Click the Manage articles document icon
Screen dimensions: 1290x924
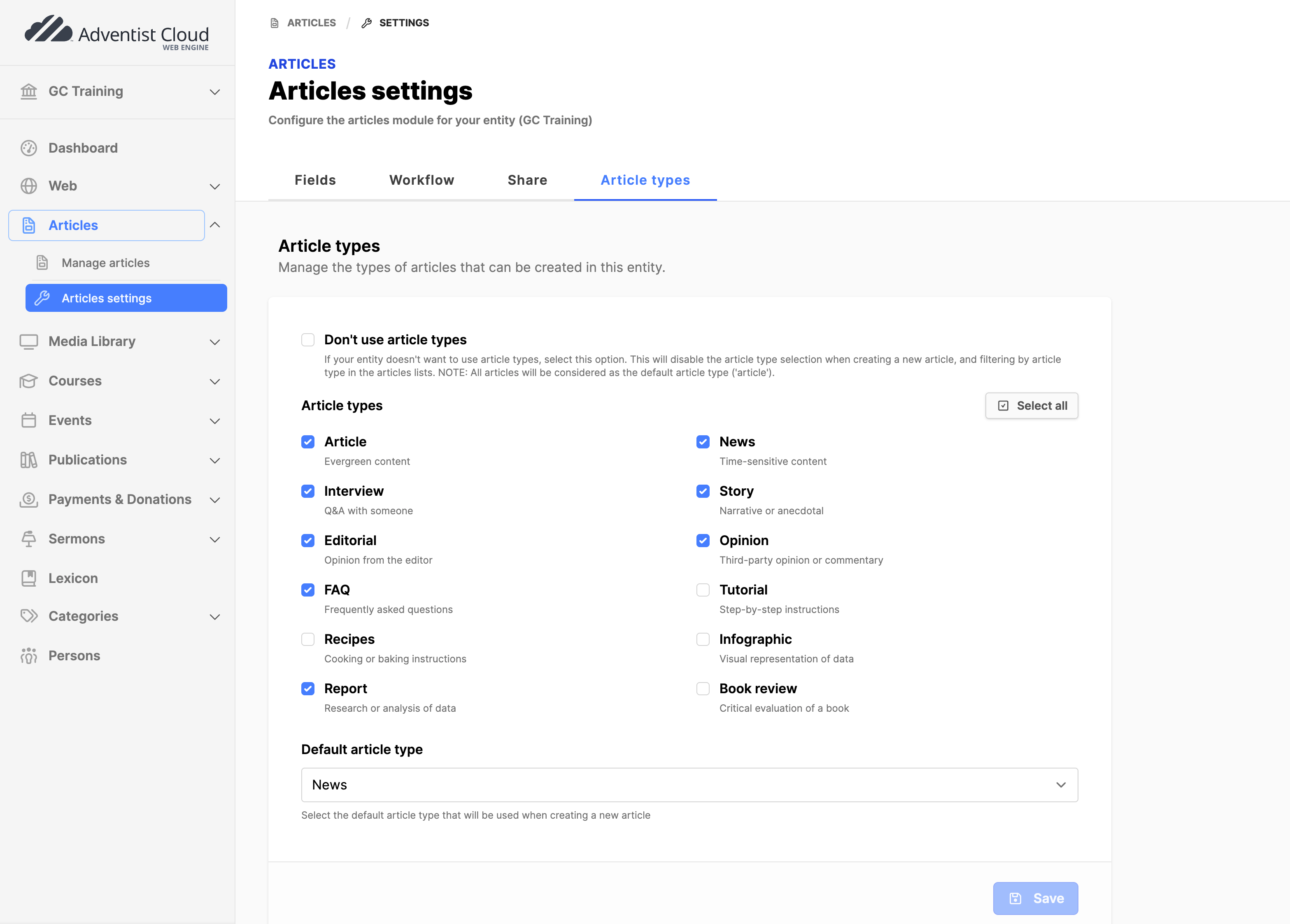42,263
